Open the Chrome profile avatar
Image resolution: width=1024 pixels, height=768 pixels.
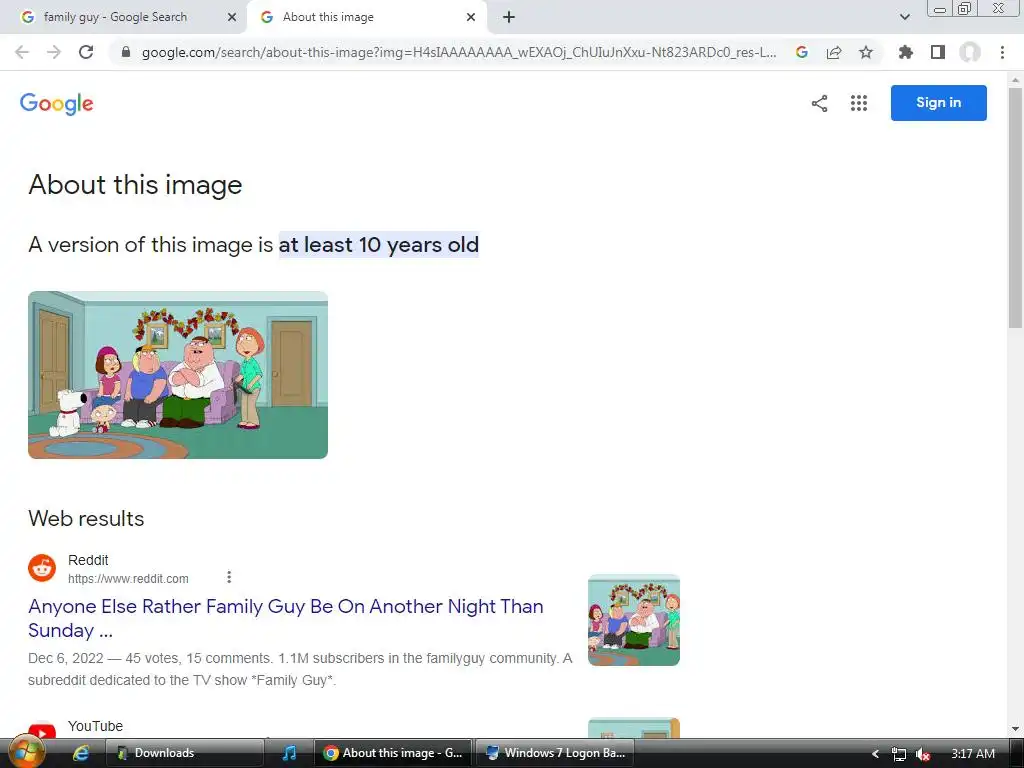point(970,52)
